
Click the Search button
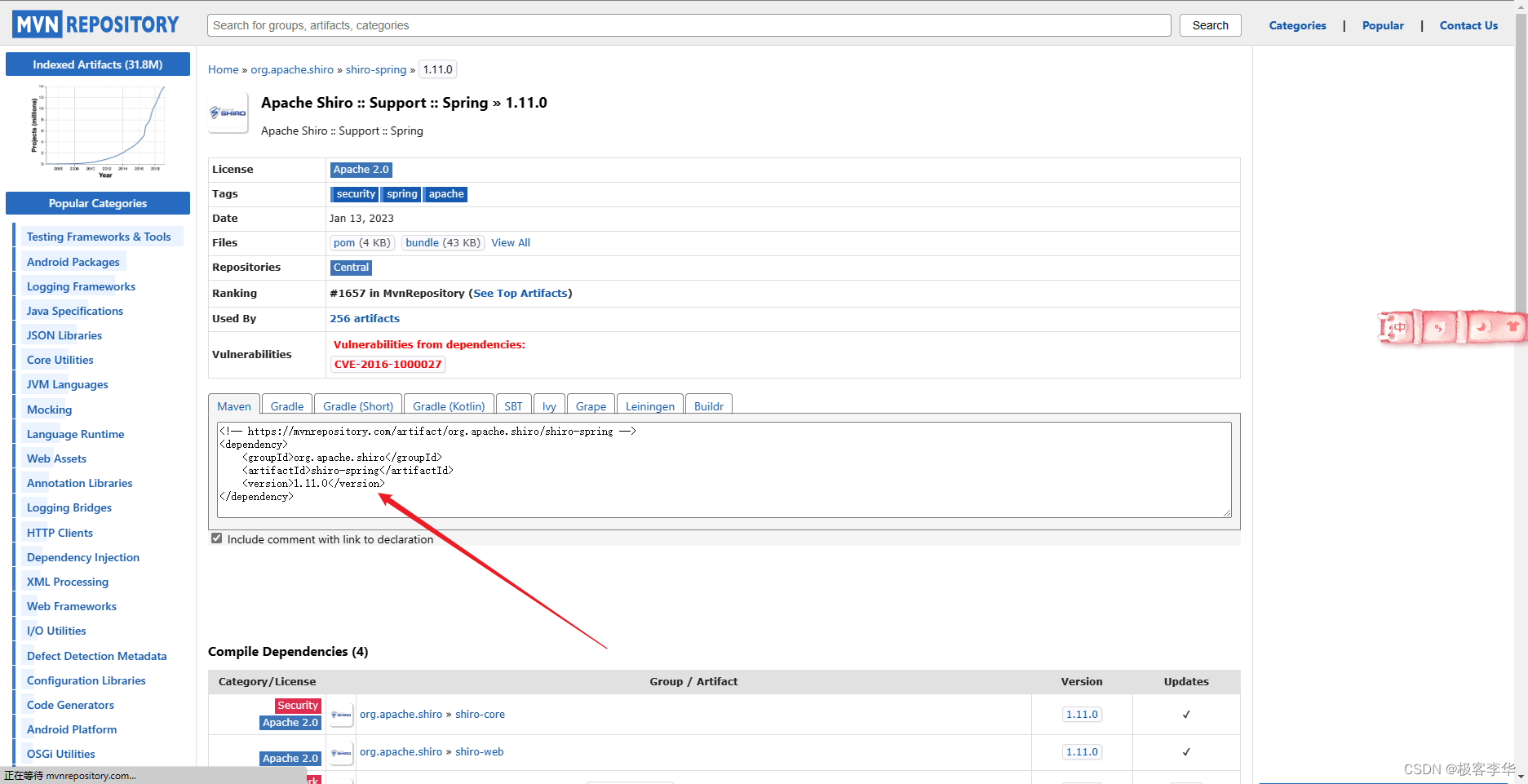pyautogui.click(x=1211, y=25)
